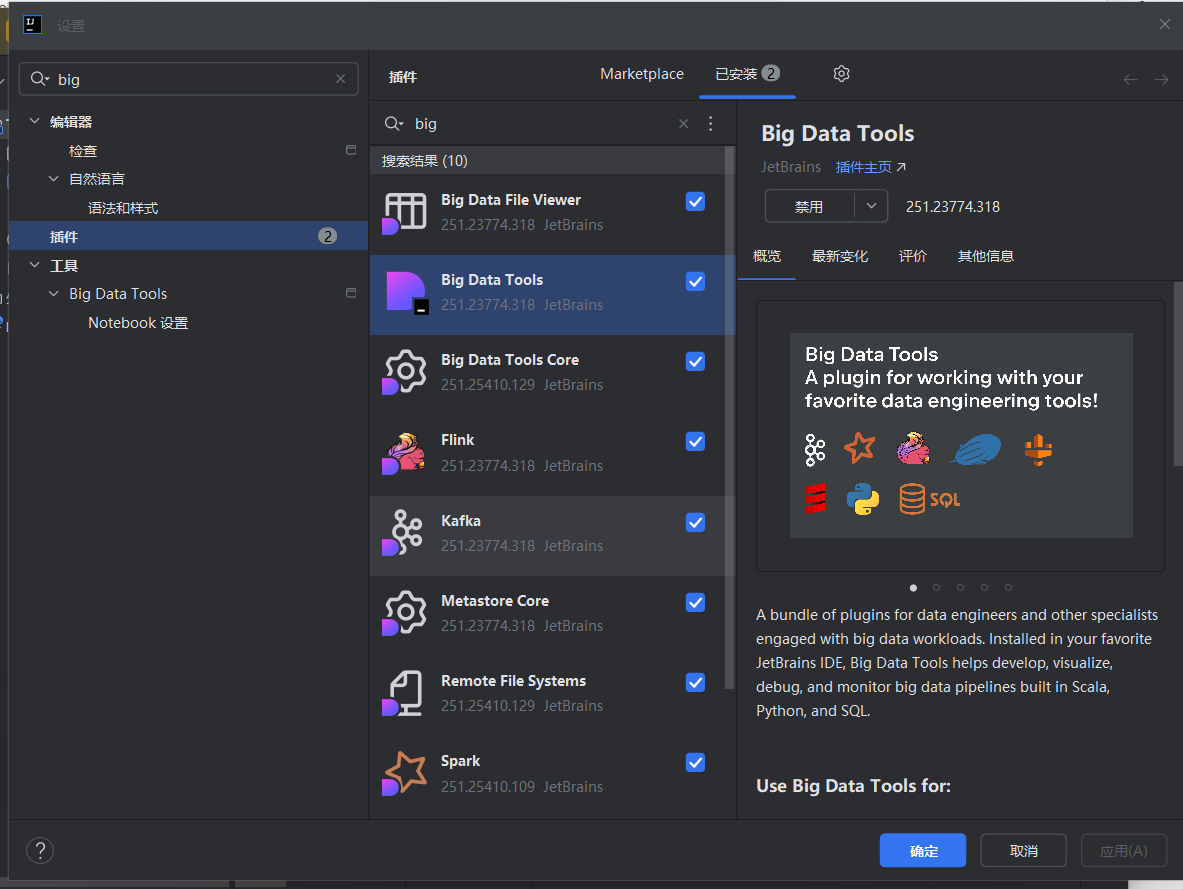Screen dimensions: 1183x889
Task: Open the help question mark icon
Action: click(40, 851)
